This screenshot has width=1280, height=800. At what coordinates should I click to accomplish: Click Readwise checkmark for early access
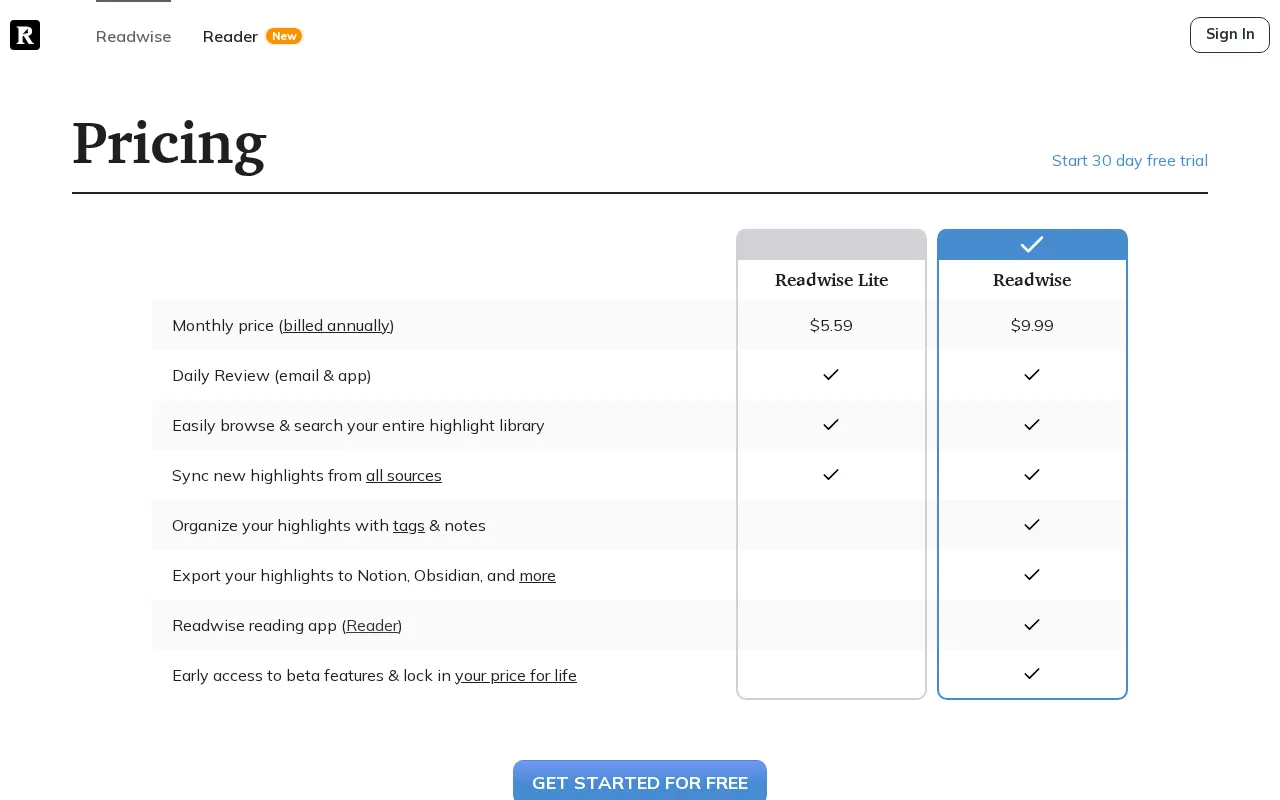coord(1032,674)
